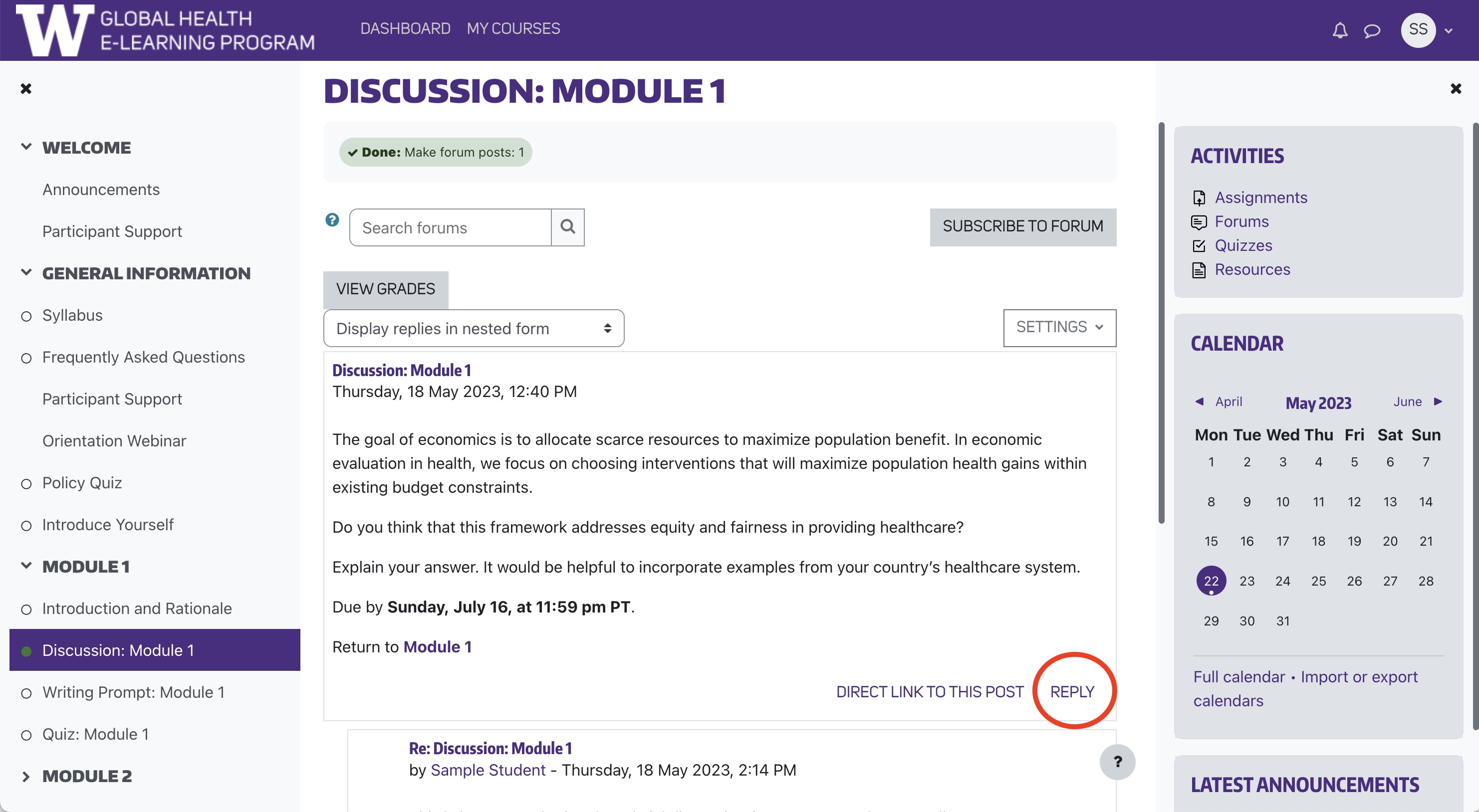Toggle completion circle for Policy Quiz

[x=25, y=484]
